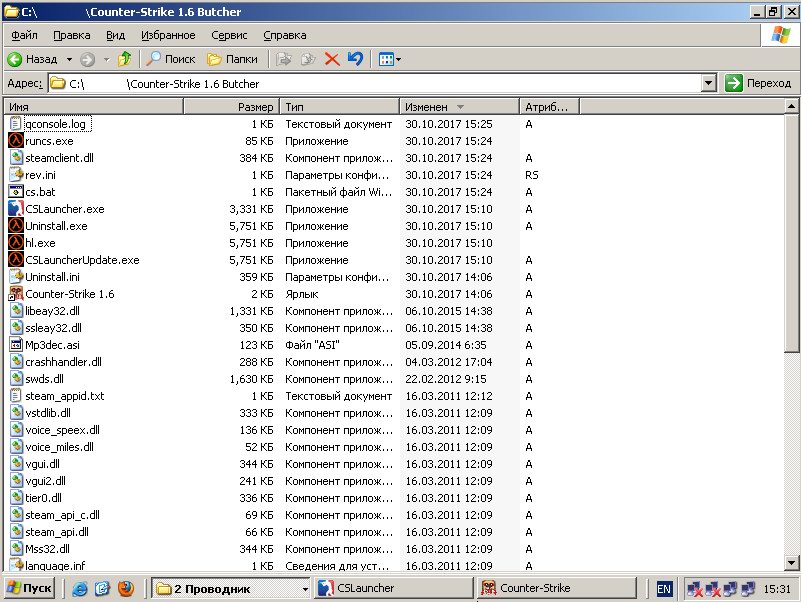
Task: Select the tier0.dll file name
Action: tap(43, 498)
